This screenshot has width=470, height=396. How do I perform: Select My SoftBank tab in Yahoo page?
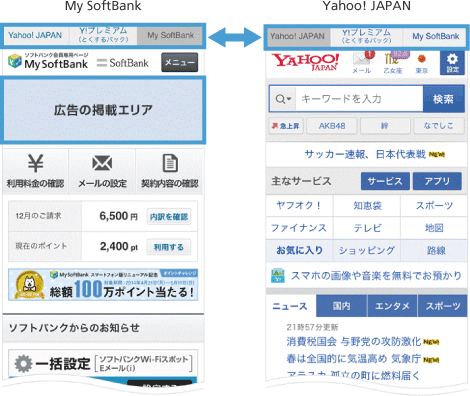pos(435,36)
